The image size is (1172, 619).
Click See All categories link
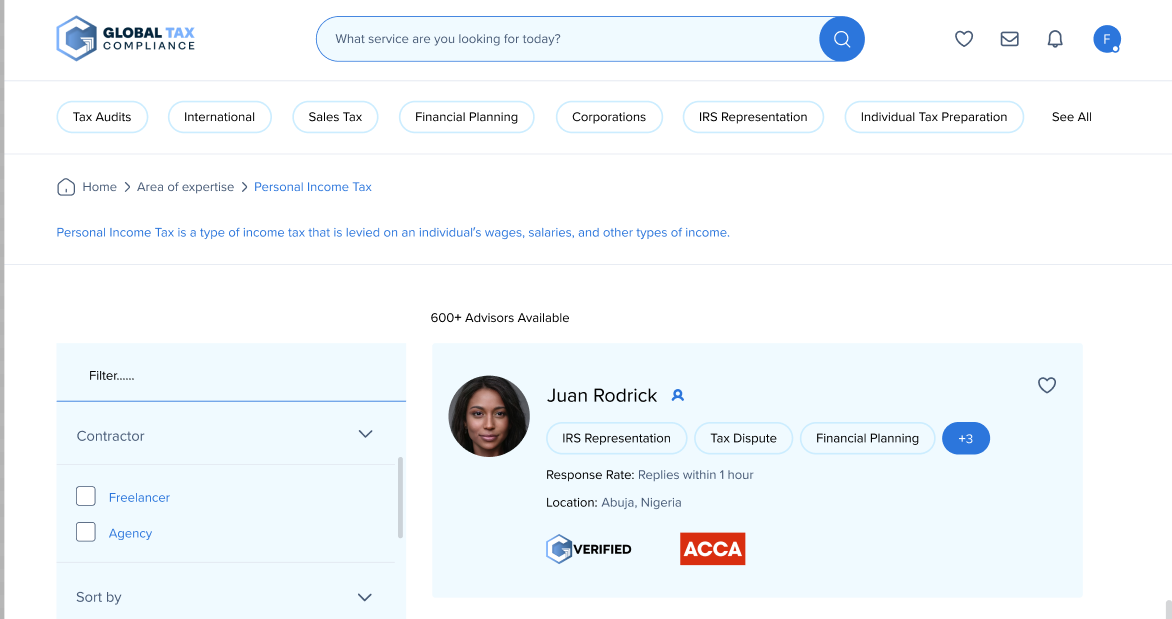coord(1071,117)
